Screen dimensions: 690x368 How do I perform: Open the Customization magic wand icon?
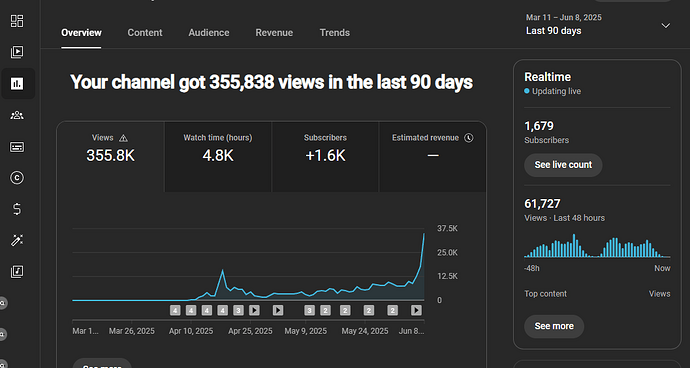pyautogui.click(x=17, y=240)
